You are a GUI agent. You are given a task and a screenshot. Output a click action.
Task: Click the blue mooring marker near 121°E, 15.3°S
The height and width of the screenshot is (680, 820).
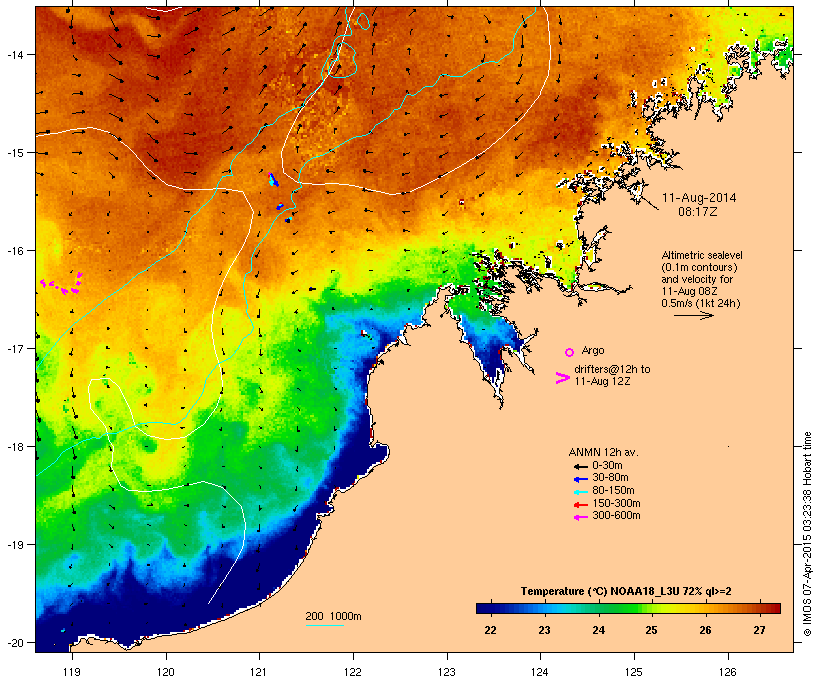273,179
